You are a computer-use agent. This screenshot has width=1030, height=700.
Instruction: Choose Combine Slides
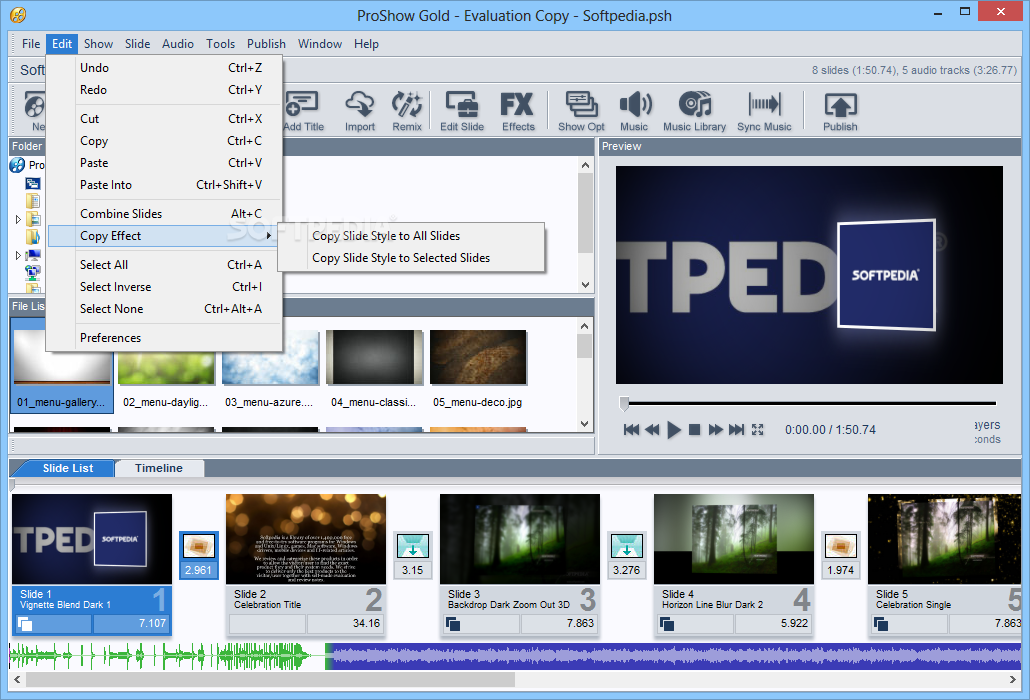click(x=165, y=214)
